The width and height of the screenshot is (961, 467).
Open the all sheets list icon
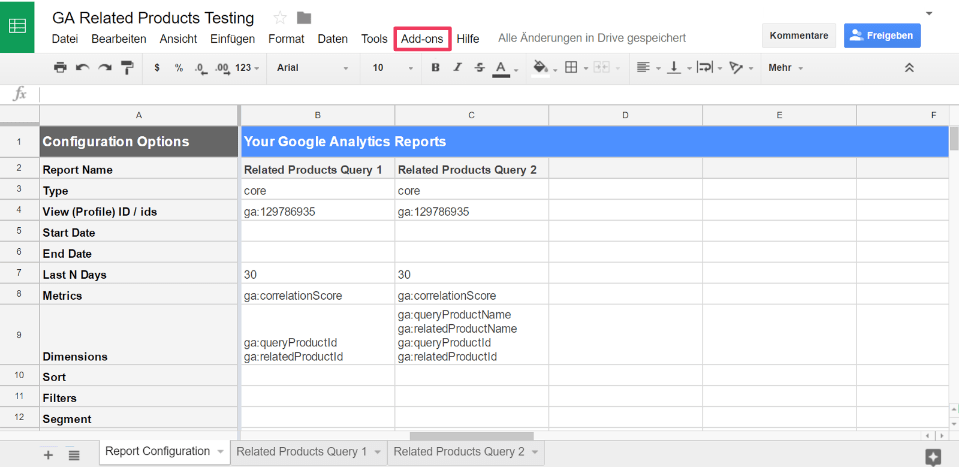click(74, 454)
